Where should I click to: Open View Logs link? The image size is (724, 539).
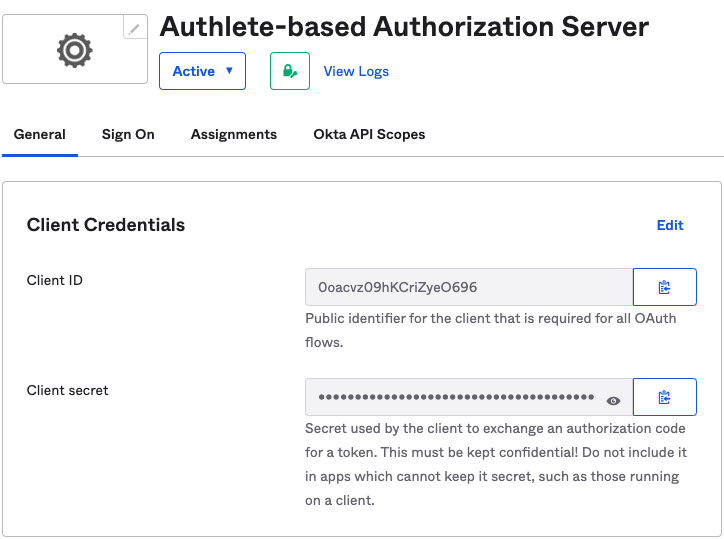356,72
